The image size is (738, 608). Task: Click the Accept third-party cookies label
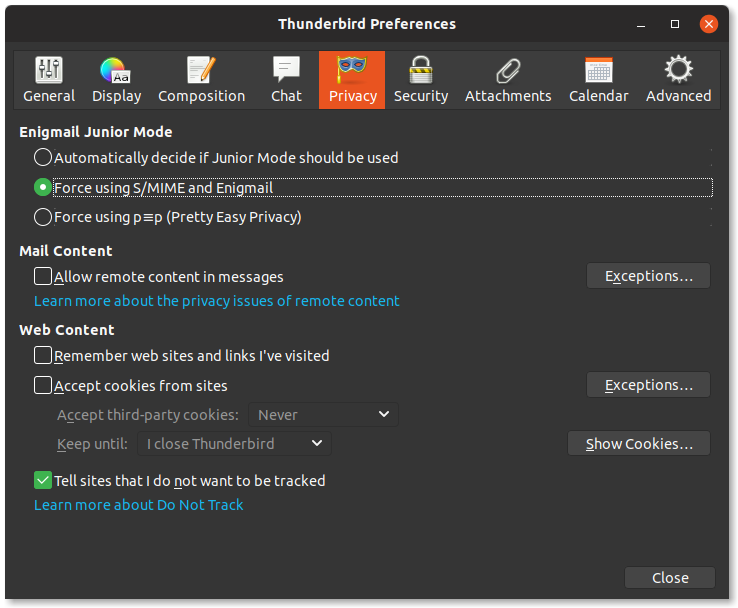click(148, 415)
